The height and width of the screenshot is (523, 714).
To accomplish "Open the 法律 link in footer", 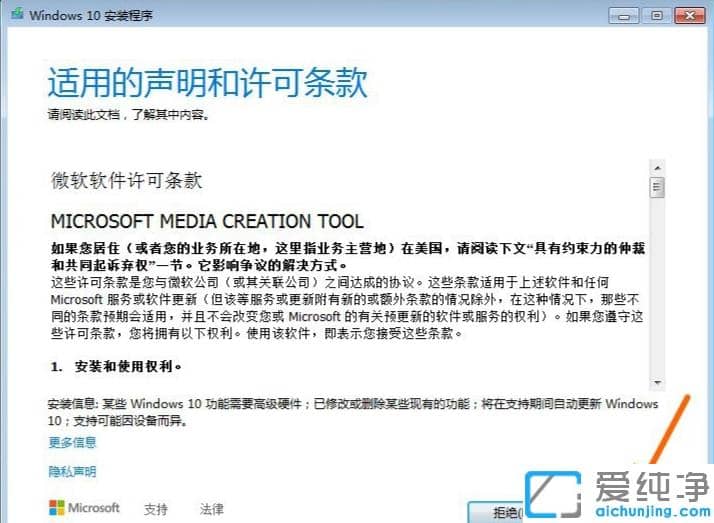I will [x=211, y=508].
